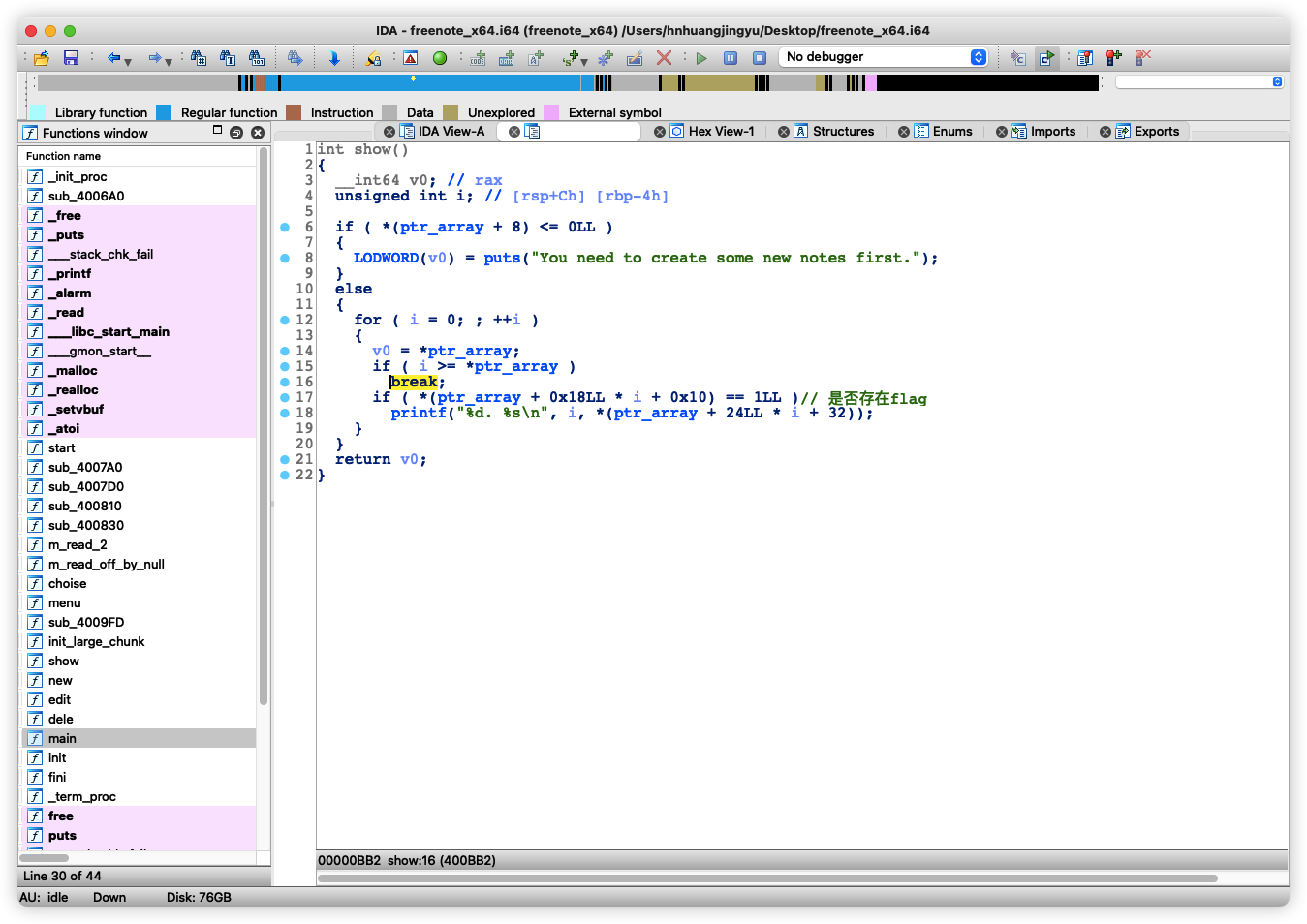Click the green circle toolbar icon
This screenshot has height=924, width=1307.
tap(440, 58)
